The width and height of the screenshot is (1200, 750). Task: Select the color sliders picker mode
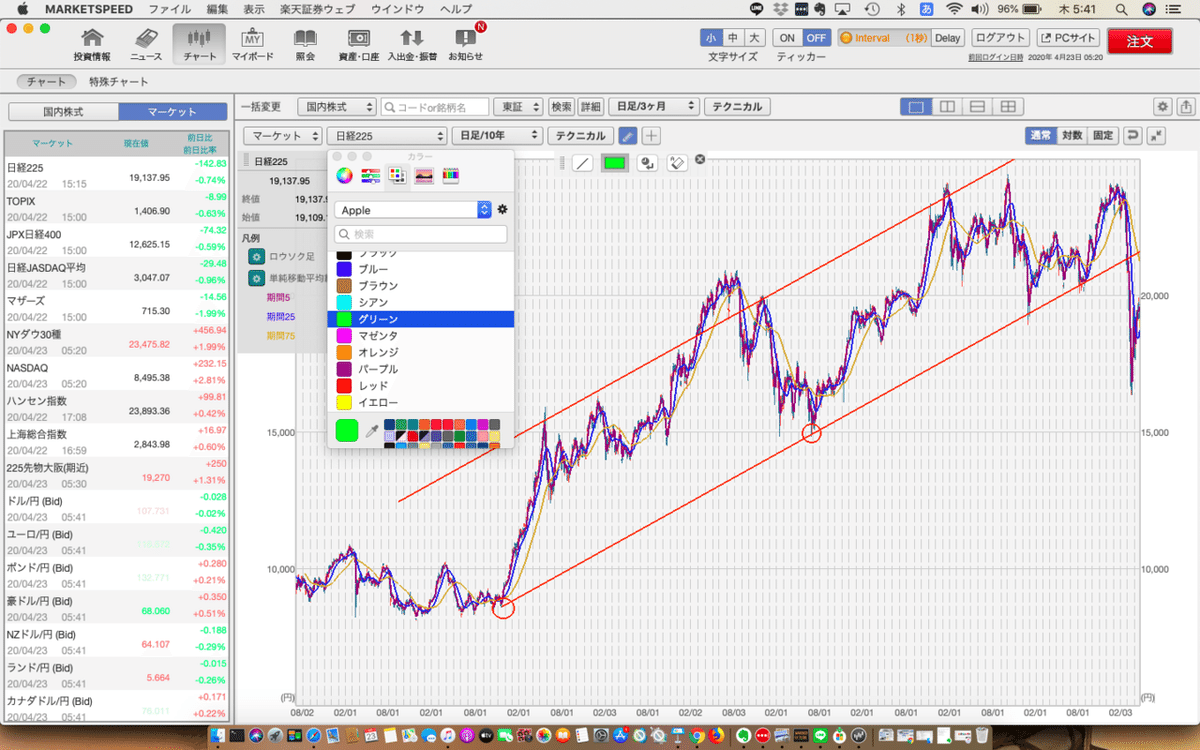(x=371, y=176)
